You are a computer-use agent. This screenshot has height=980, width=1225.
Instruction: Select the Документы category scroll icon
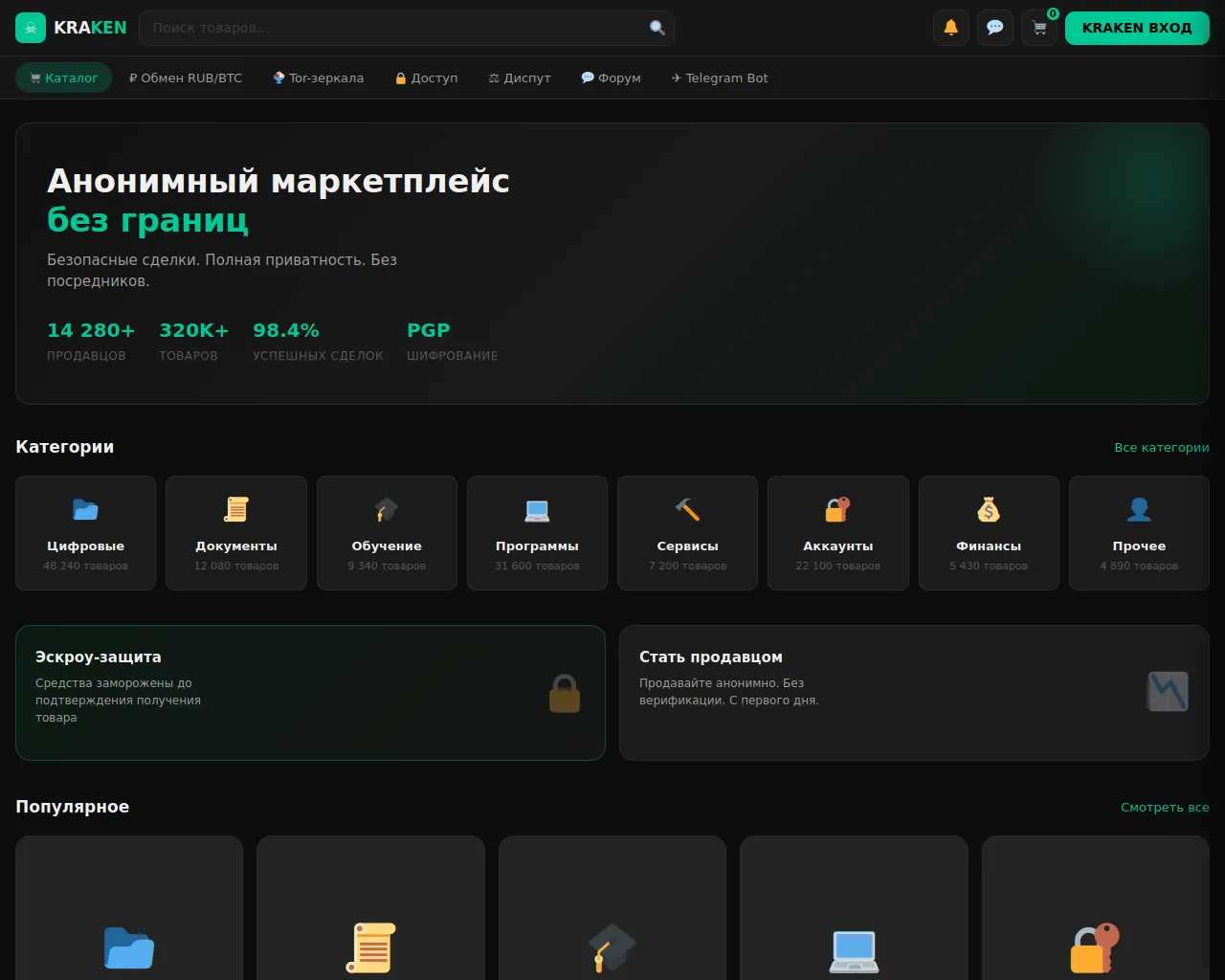tap(236, 509)
